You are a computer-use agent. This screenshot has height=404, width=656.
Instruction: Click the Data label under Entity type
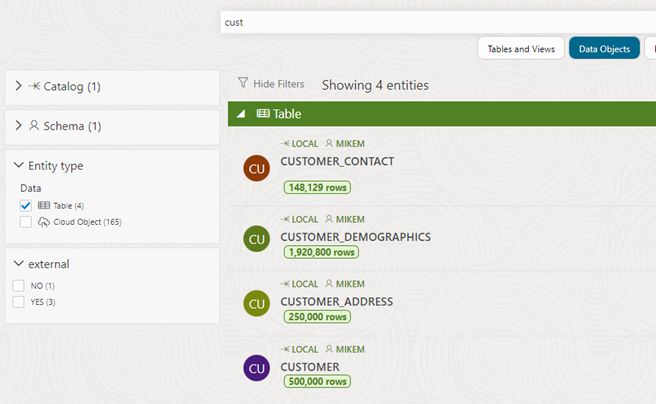point(31,188)
